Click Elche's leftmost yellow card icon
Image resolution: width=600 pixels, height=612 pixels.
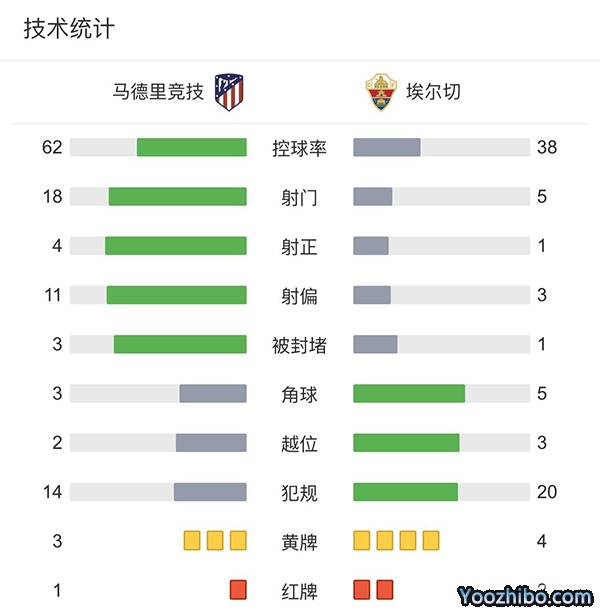click(362, 541)
